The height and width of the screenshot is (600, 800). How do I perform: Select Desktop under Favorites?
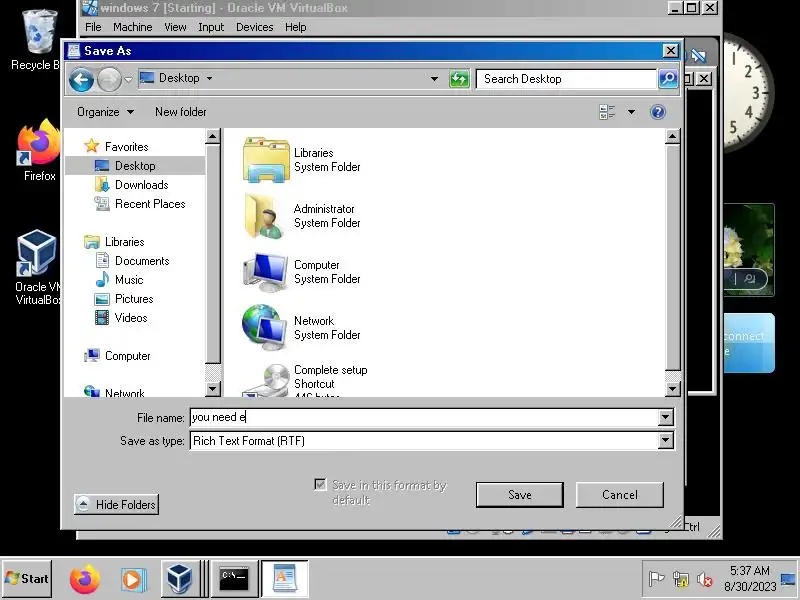(135, 166)
